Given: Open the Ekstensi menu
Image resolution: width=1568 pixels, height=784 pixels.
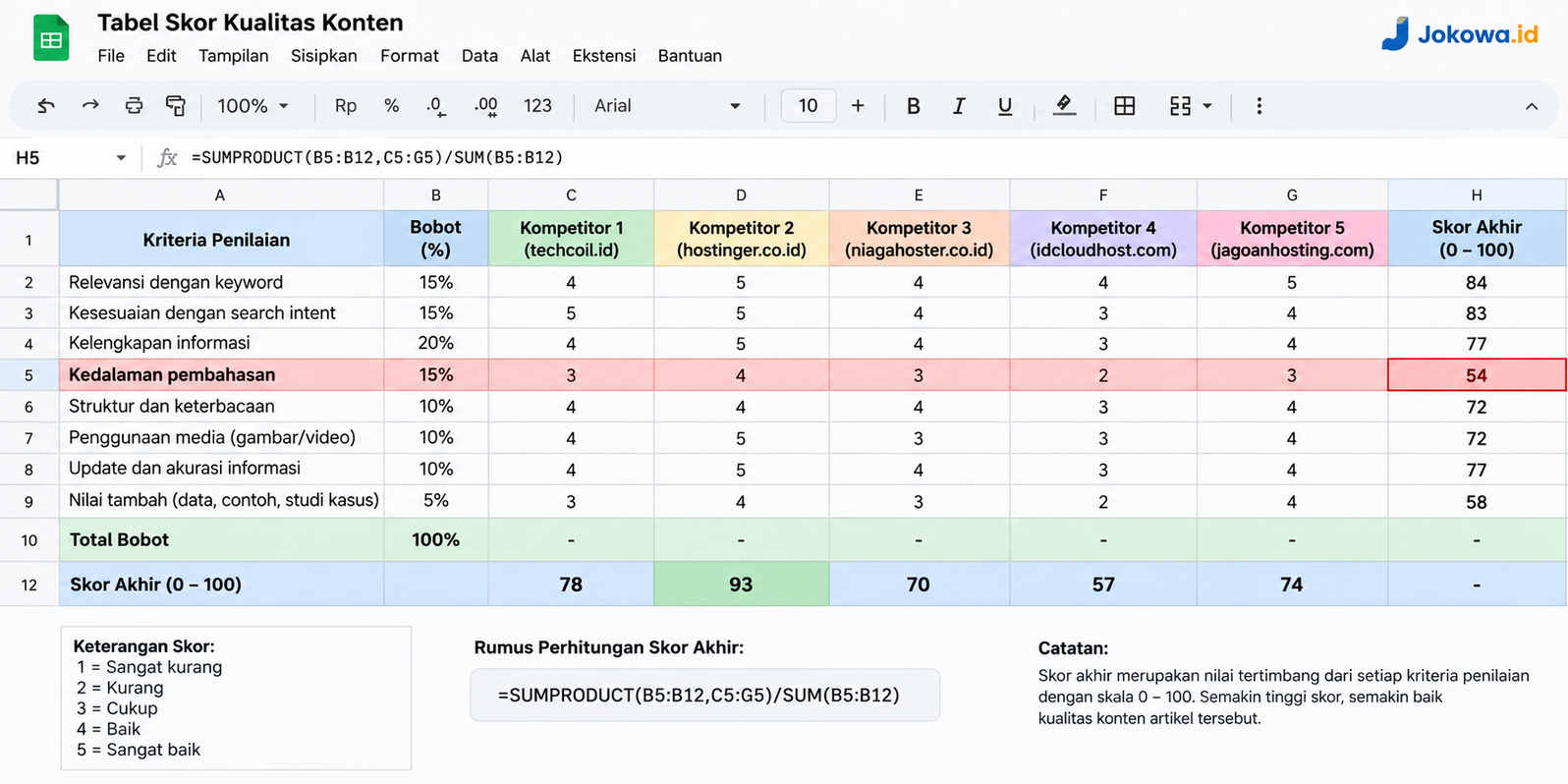Looking at the screenshot, I should [x=603, y=56].
